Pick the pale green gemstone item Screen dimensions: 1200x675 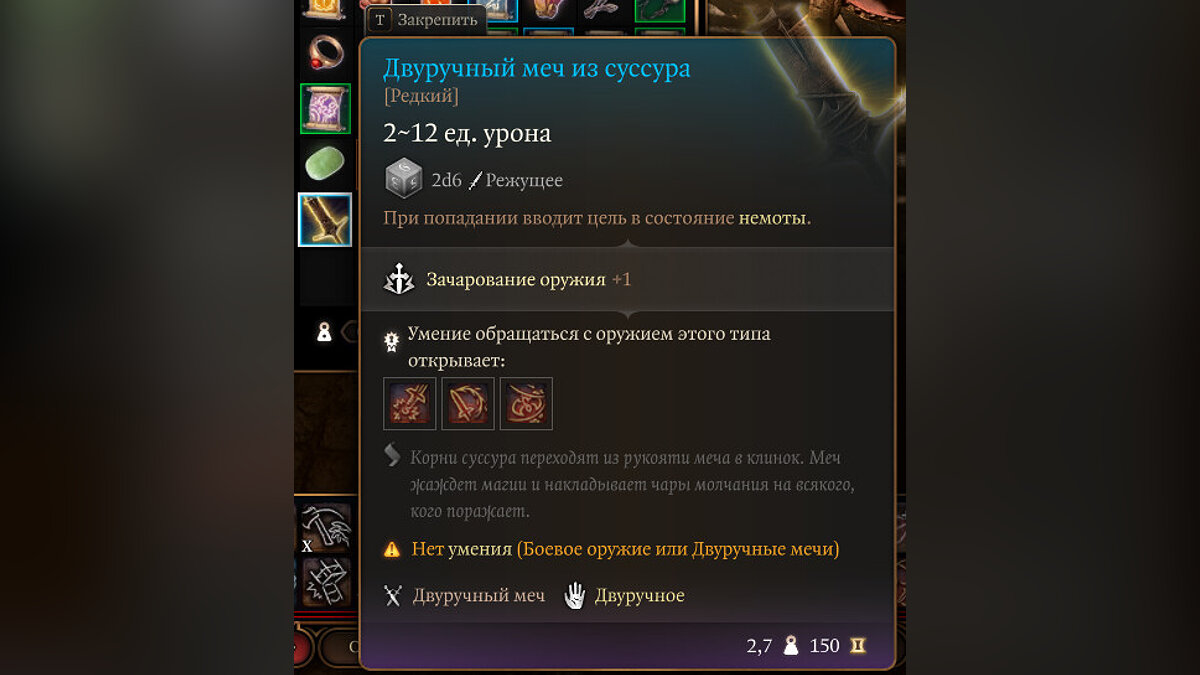click(326, 162)
